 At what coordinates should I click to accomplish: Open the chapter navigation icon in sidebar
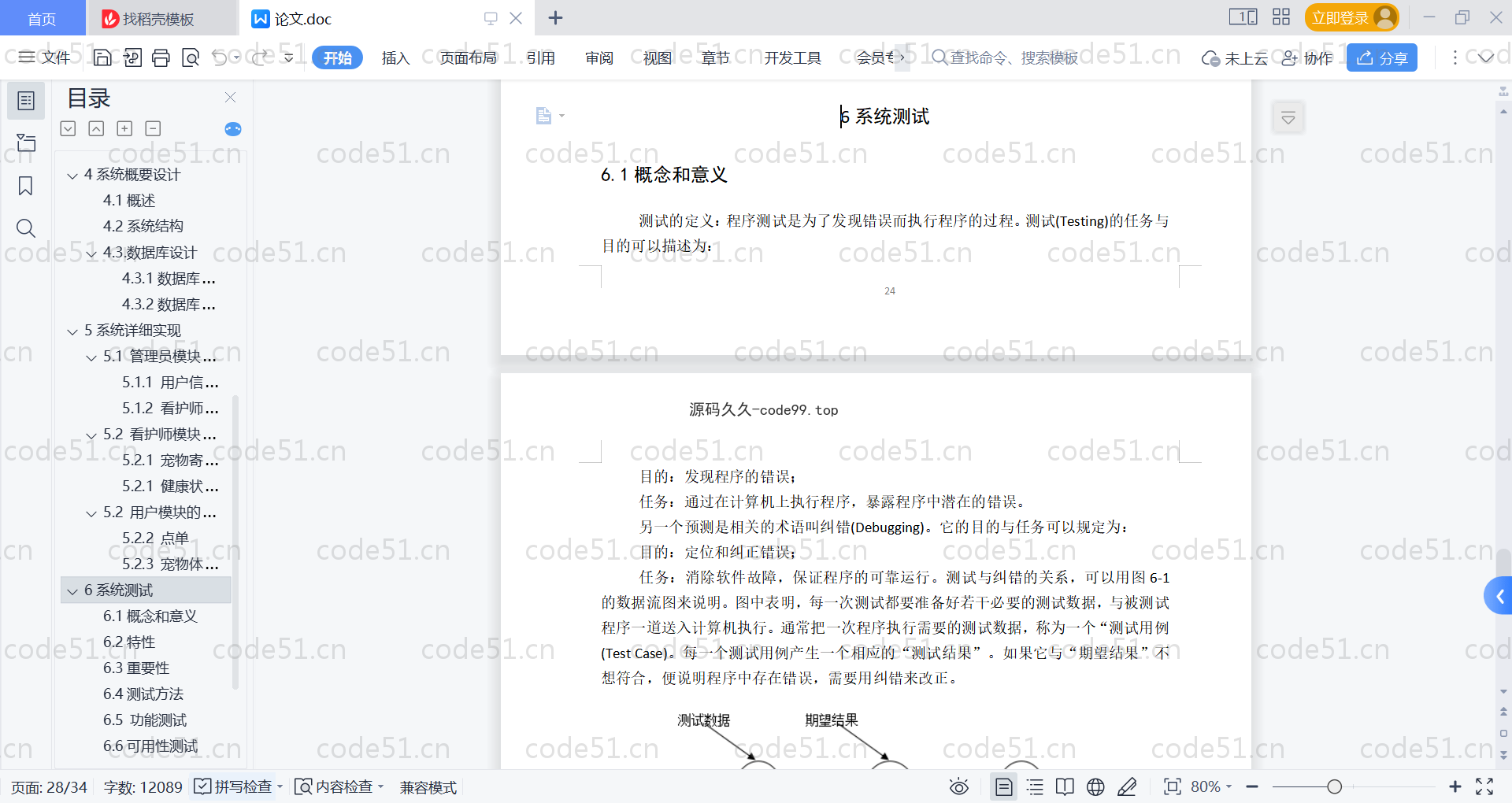(x=26, y=143)
